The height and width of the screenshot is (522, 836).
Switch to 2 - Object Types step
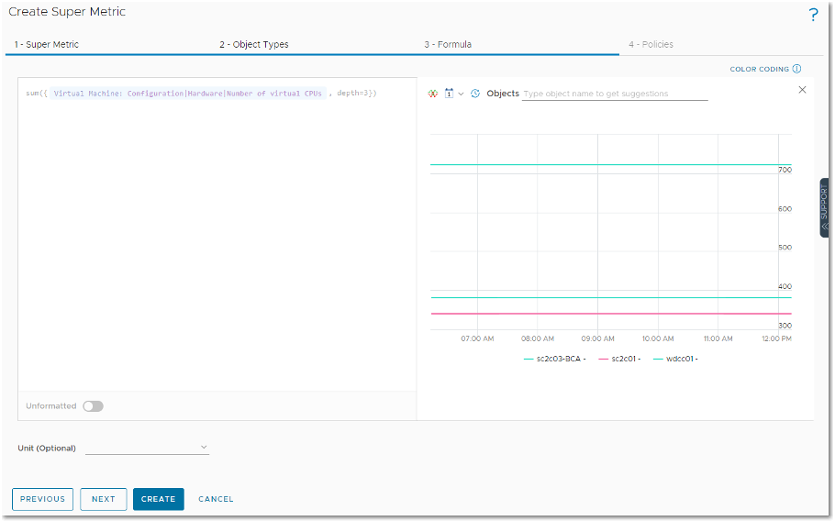tap(254, 45)
